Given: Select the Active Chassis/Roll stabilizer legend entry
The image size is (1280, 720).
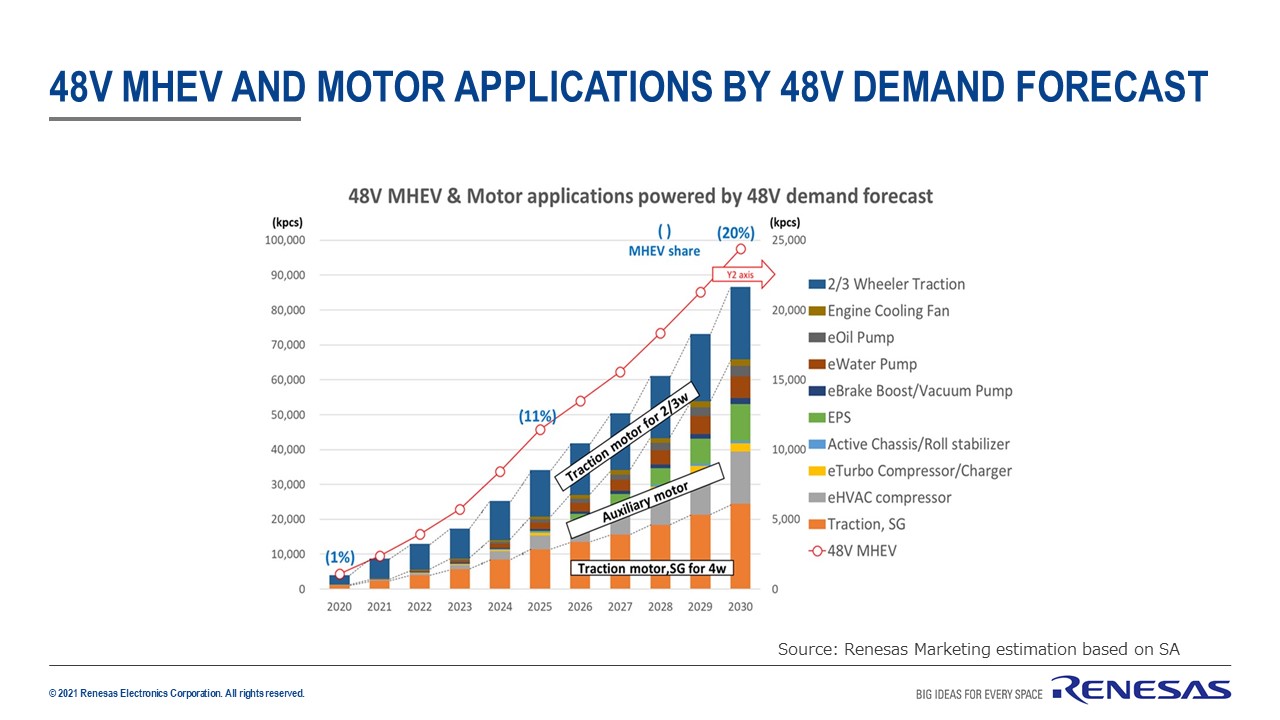Looking at the screenshot, I should pyautogui.click(x=918, y=444).
